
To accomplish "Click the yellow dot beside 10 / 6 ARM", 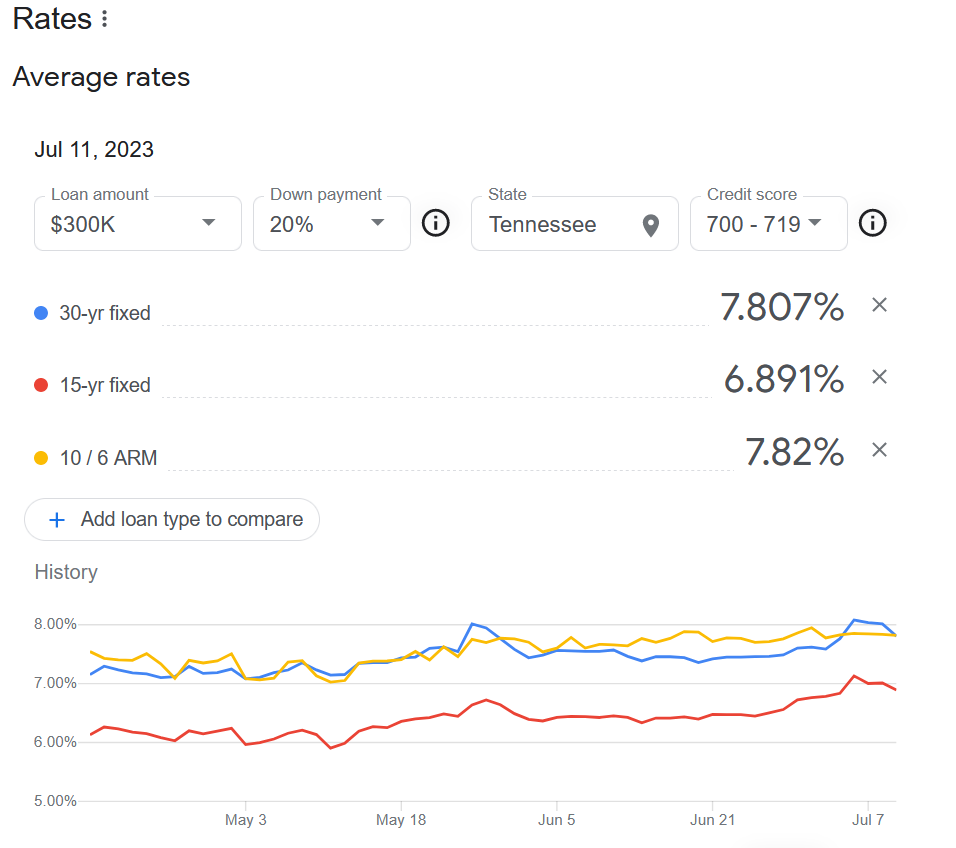I will pos(41,458).
